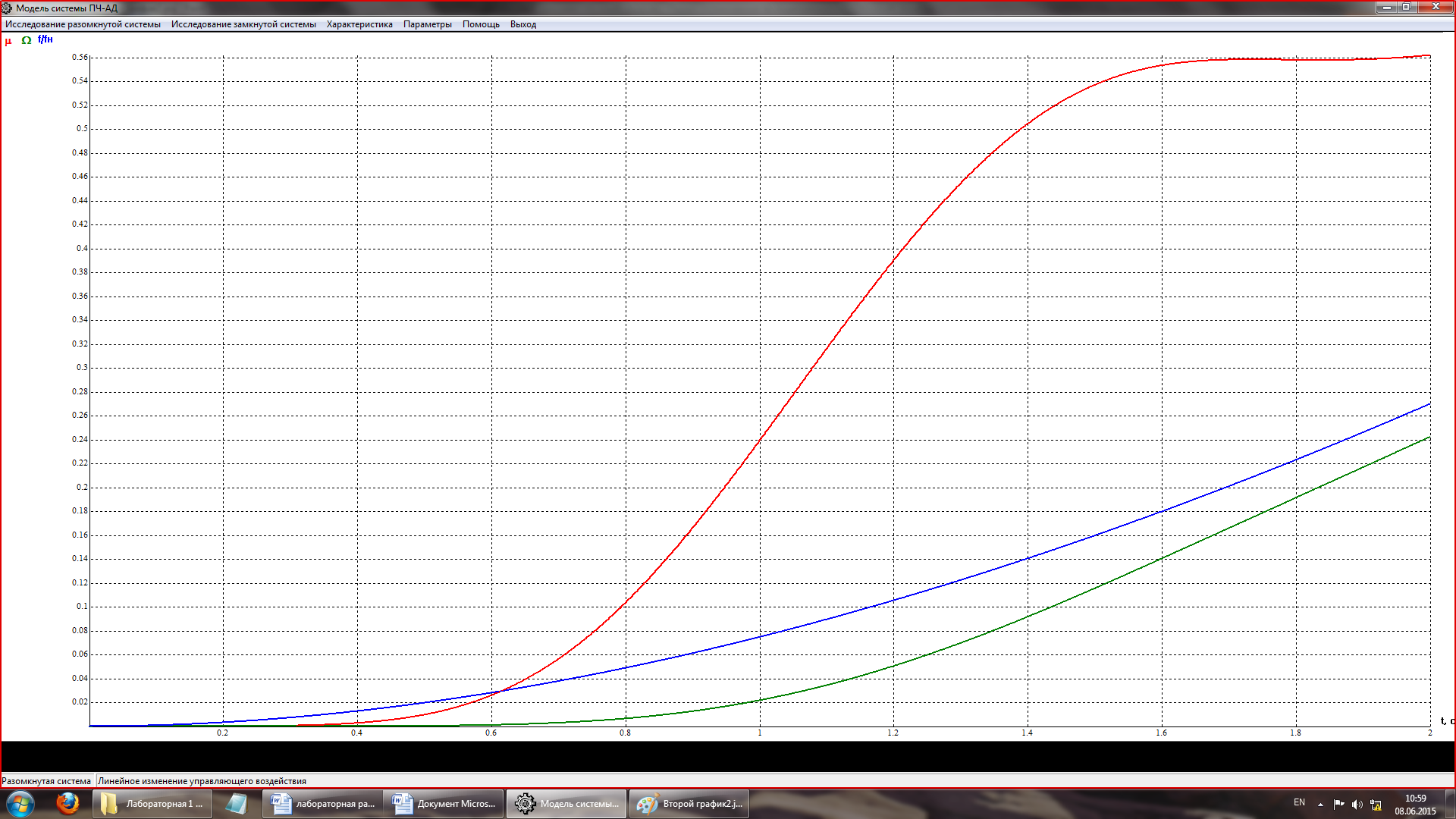Click the 1.2 x-axis label

pos(893,733)
